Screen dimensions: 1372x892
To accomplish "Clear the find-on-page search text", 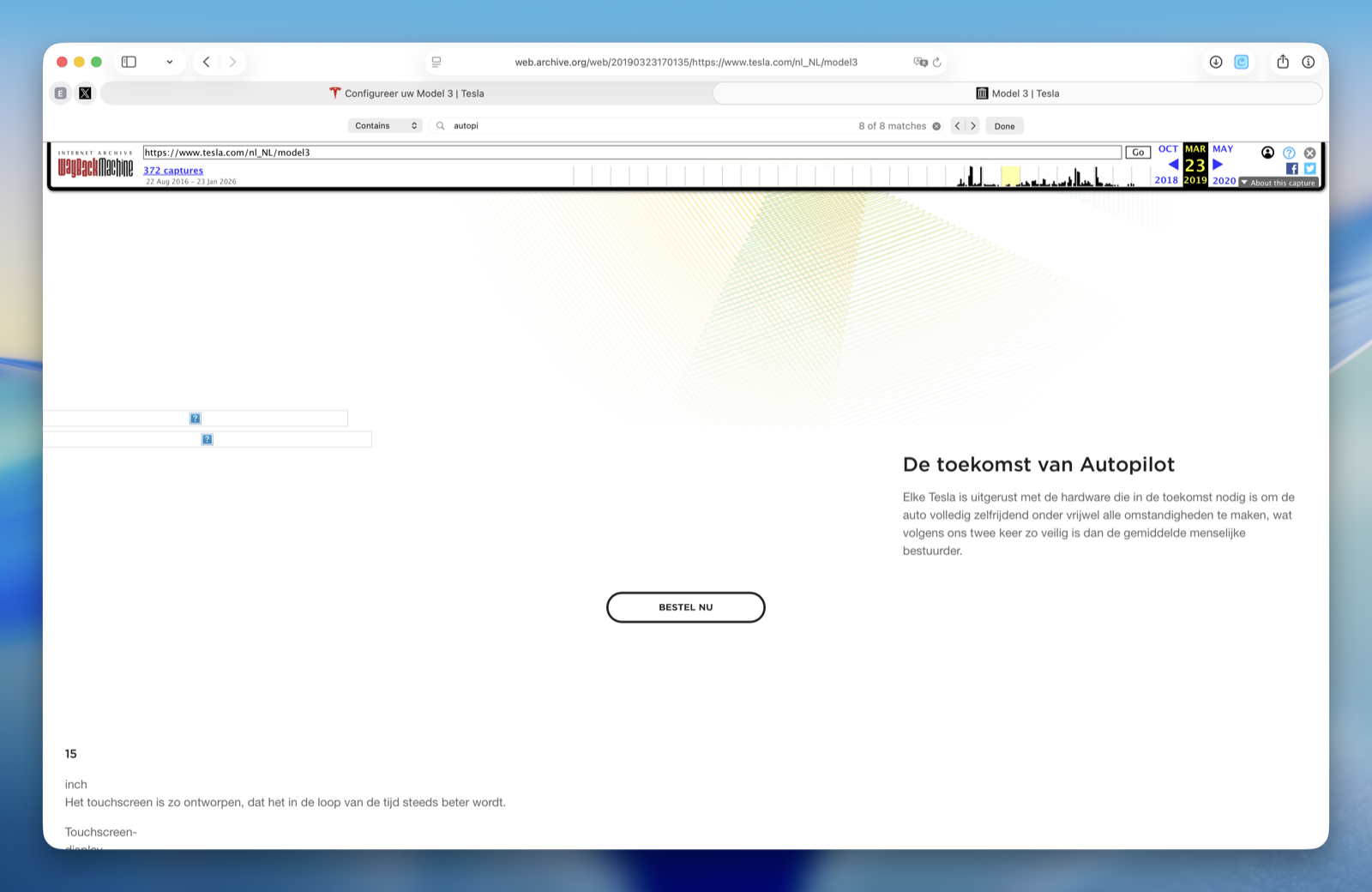I will pos(936,126).
